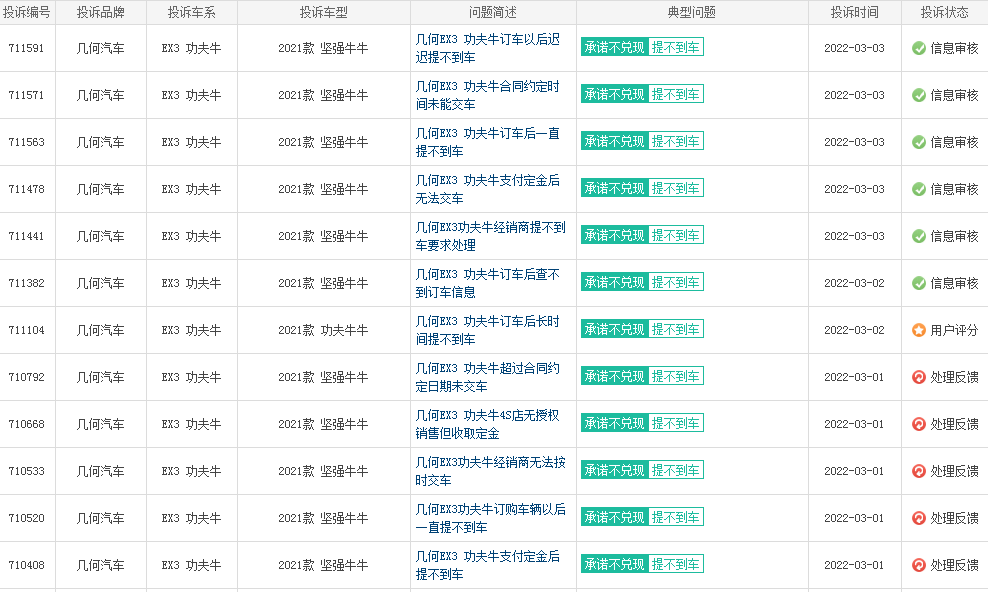Screen dimensions: 988x592
Task: Click the 投诉编号 column header
Action: point(26,13)
